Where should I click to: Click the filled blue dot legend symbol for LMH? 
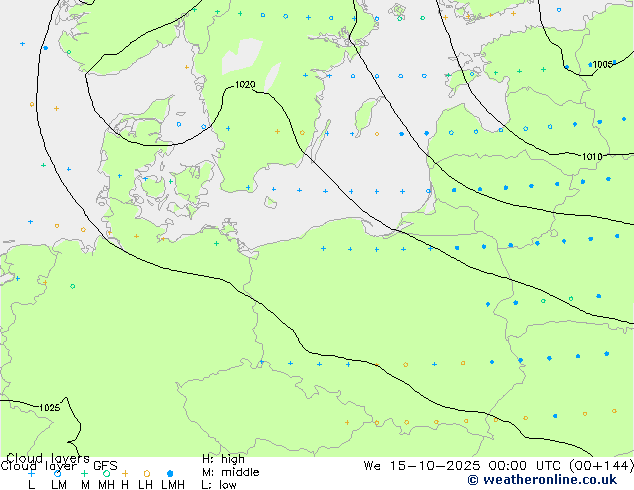coord(170,473)
